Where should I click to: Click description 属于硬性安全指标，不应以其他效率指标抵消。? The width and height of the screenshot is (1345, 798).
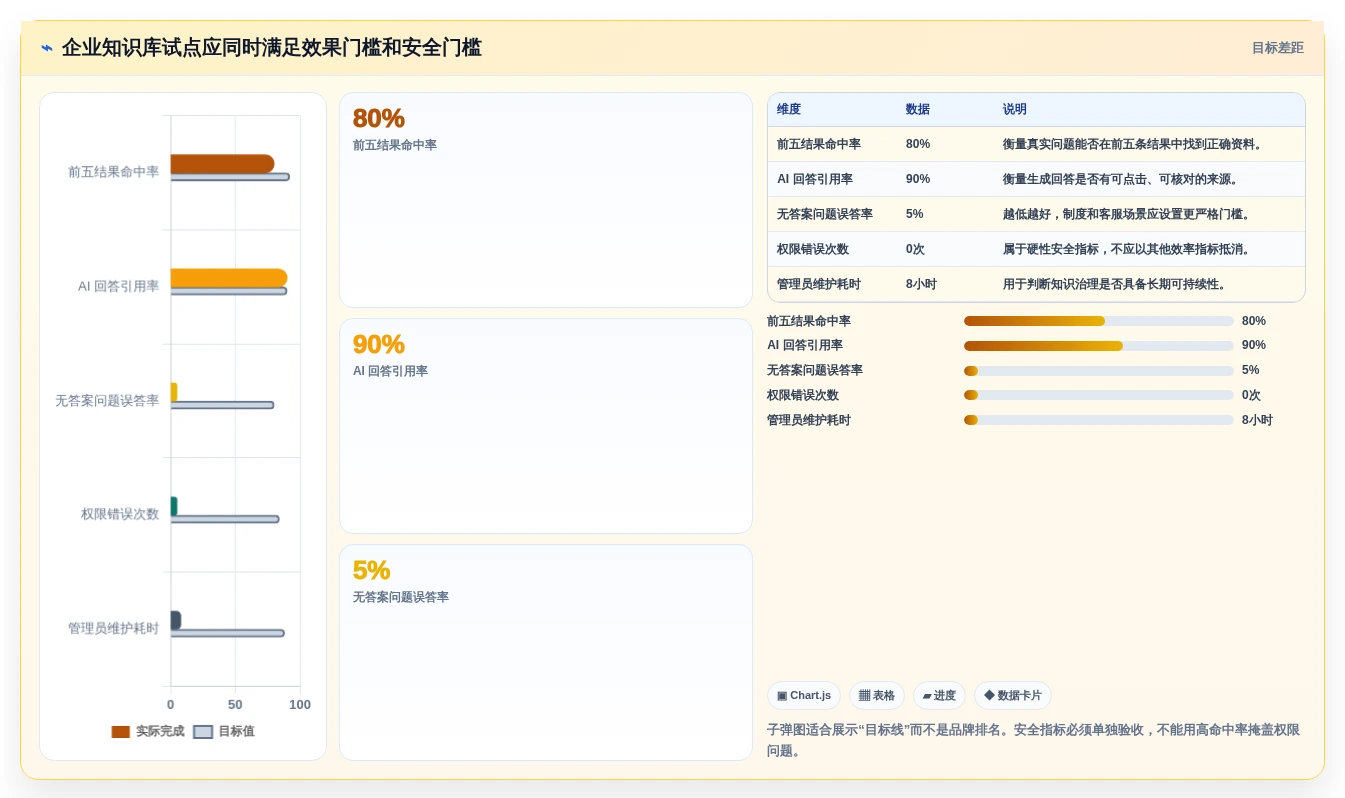(x=1128, y=250)
